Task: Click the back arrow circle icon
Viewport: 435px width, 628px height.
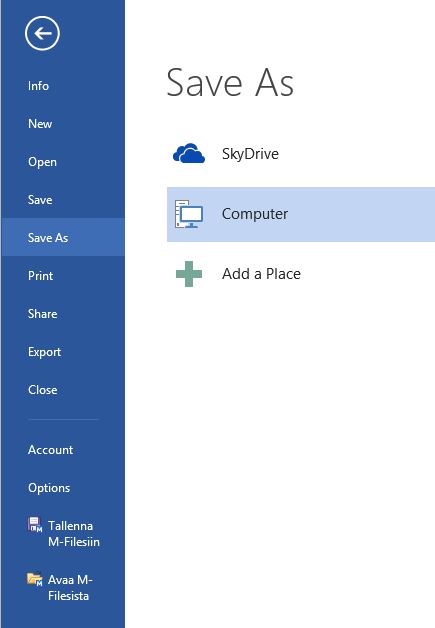Action: 42,33
